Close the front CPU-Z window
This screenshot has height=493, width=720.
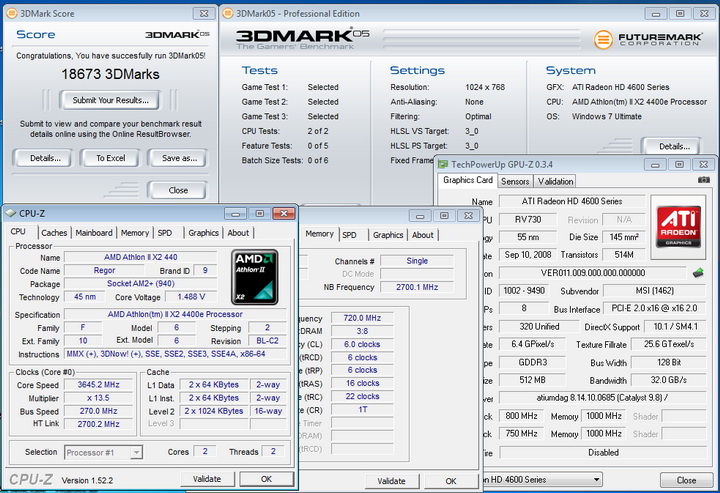[x=283, y=213]
